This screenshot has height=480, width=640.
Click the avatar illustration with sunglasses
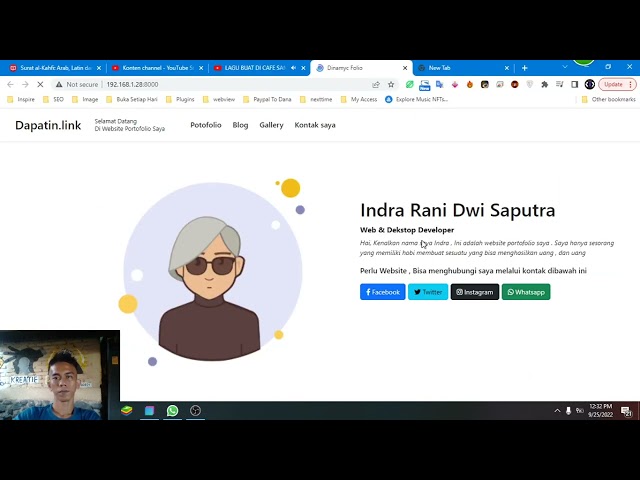click(211, 271)
